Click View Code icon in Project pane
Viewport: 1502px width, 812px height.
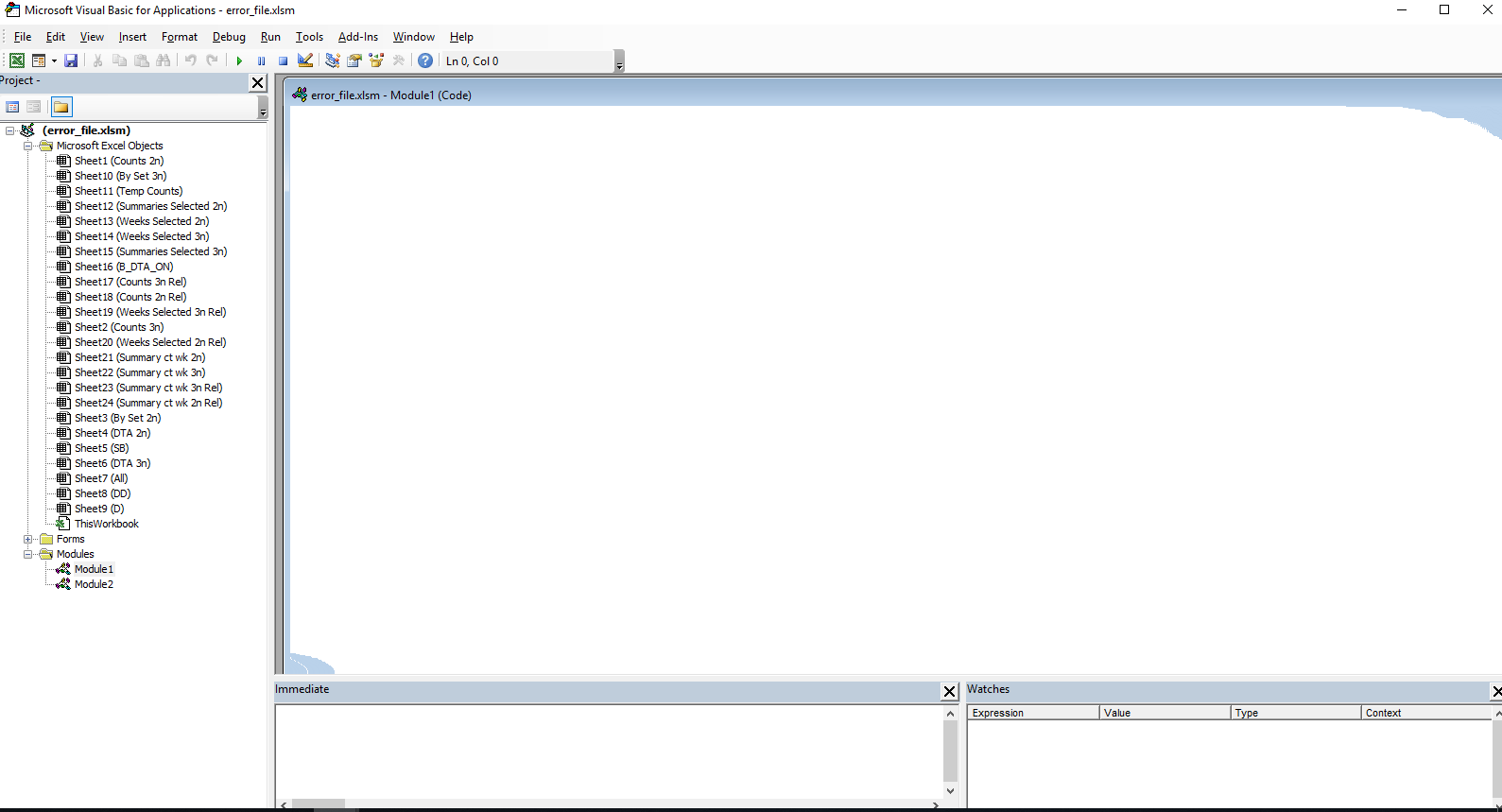pos(13,107)
